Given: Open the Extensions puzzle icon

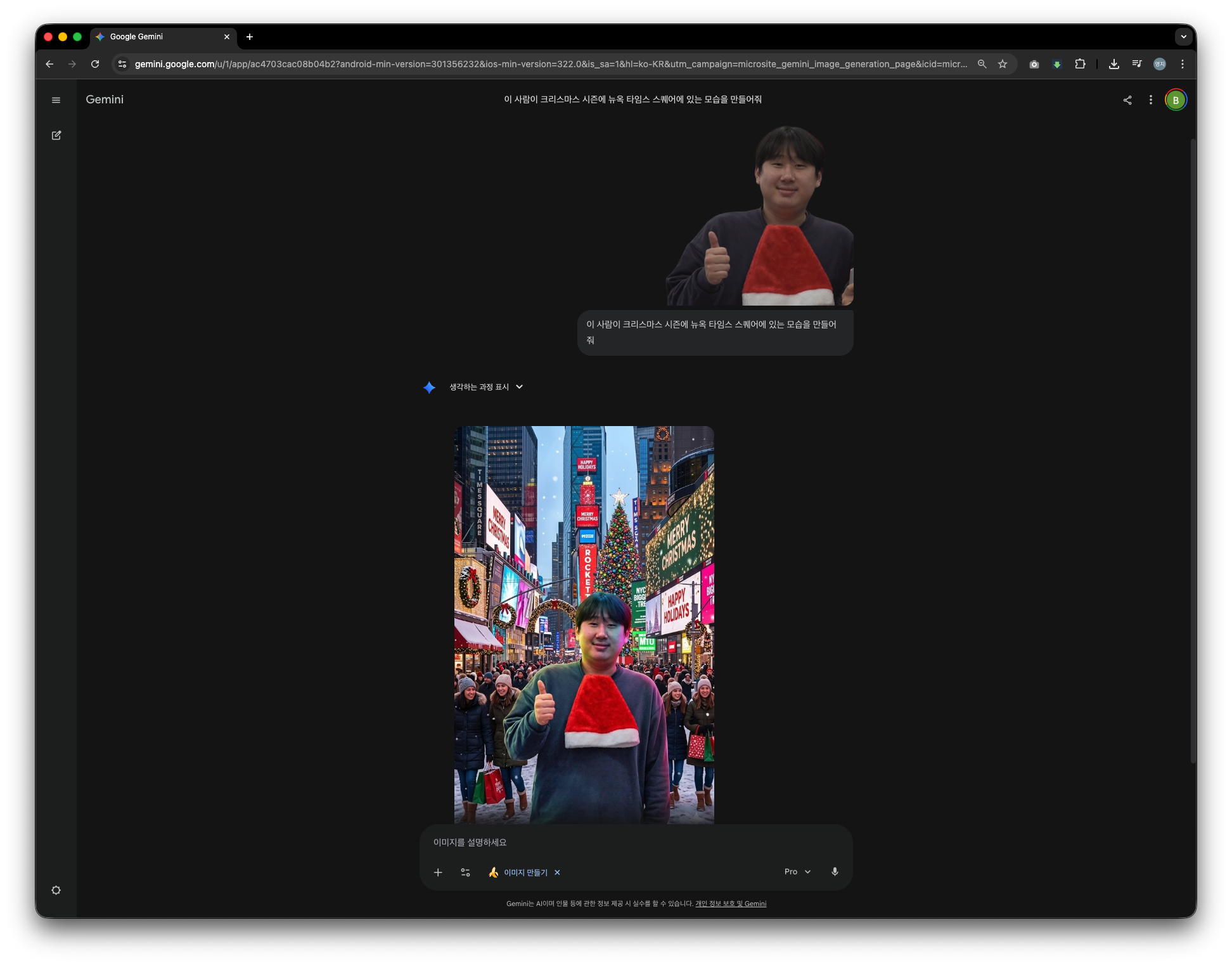Looking at the screenshot, I should point(1081,64).
